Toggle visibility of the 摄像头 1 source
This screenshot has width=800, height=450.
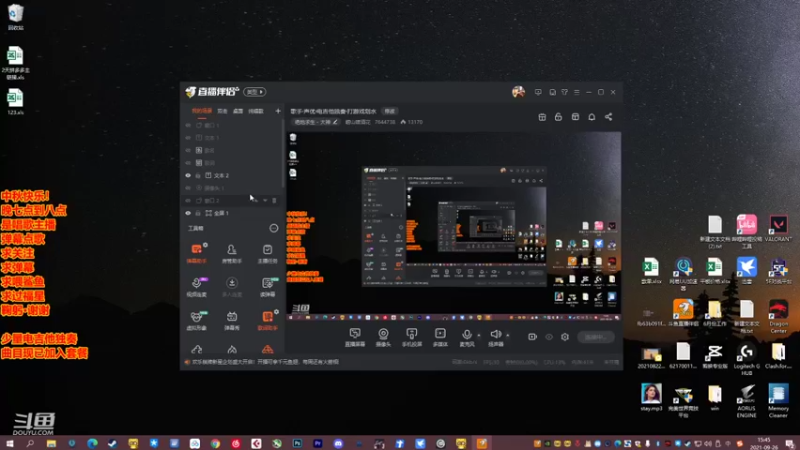pyautogui.click(x=188, y=188)
